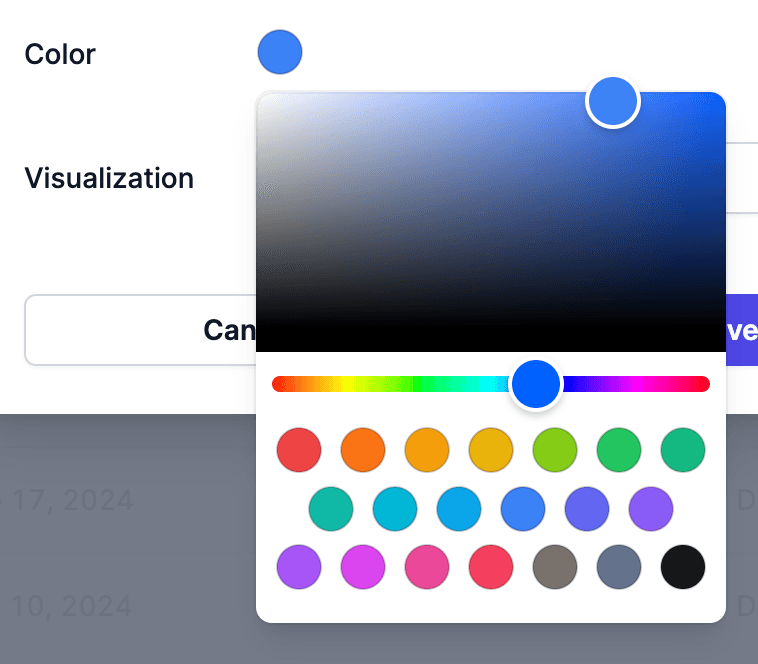758x664 pixels.
Task: Click the hue slider handle
Action: (535, 384)
